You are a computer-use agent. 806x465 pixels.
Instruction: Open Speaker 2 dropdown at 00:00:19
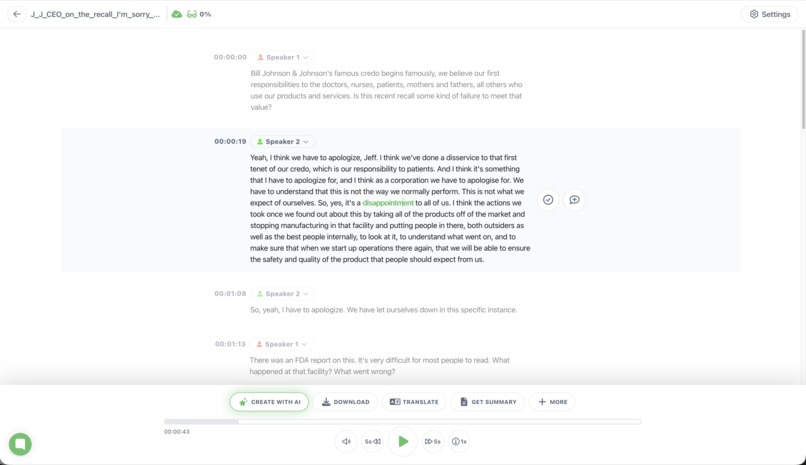click(x=283, y=141)
